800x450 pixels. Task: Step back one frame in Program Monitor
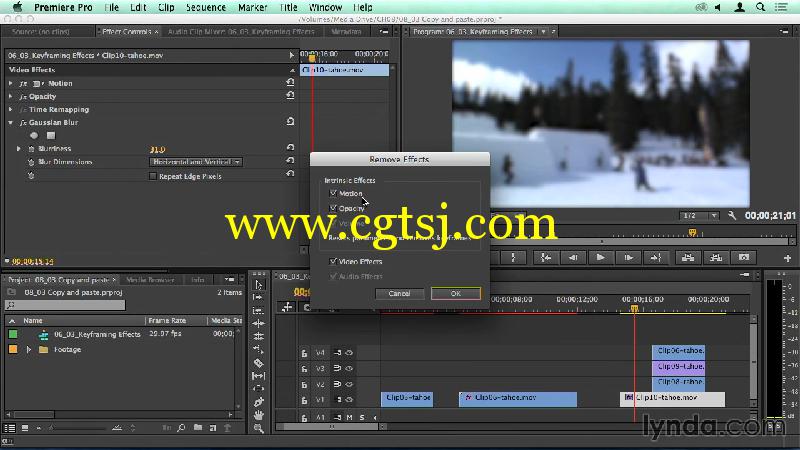pyautogui.click(x=573, y=258)
